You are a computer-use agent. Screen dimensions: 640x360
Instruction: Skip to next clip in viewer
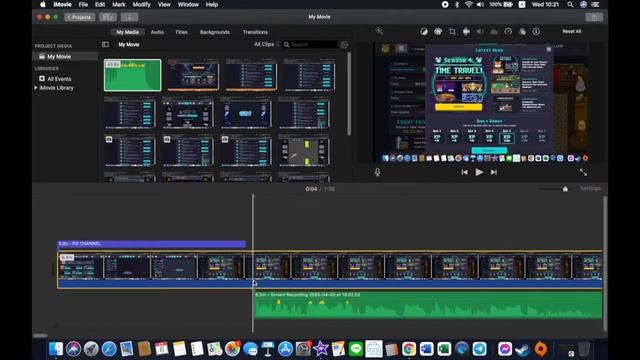click(x=494, y=172)
